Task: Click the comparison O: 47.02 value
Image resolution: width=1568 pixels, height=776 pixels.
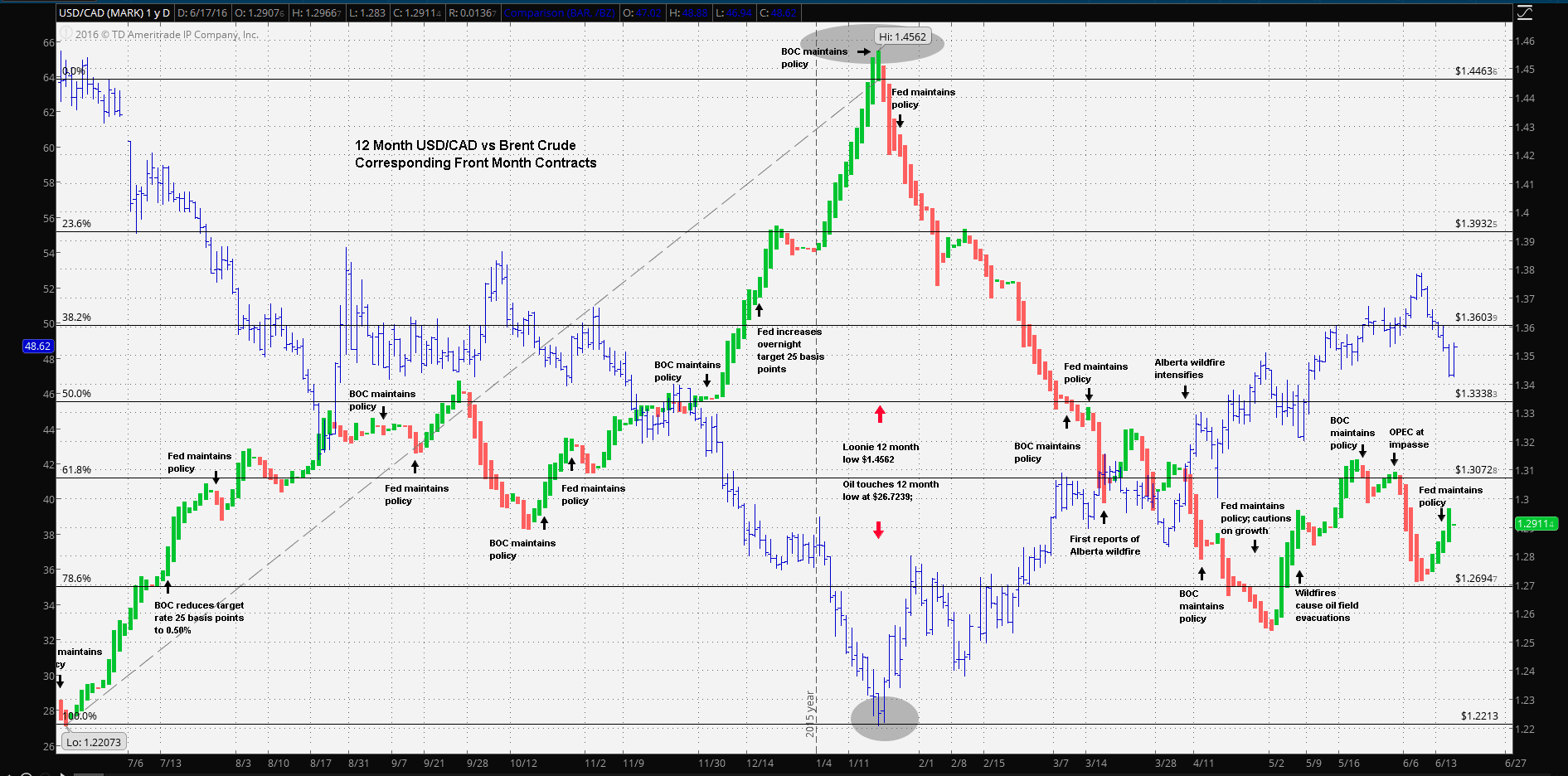Action: click(x=643, y=12)
